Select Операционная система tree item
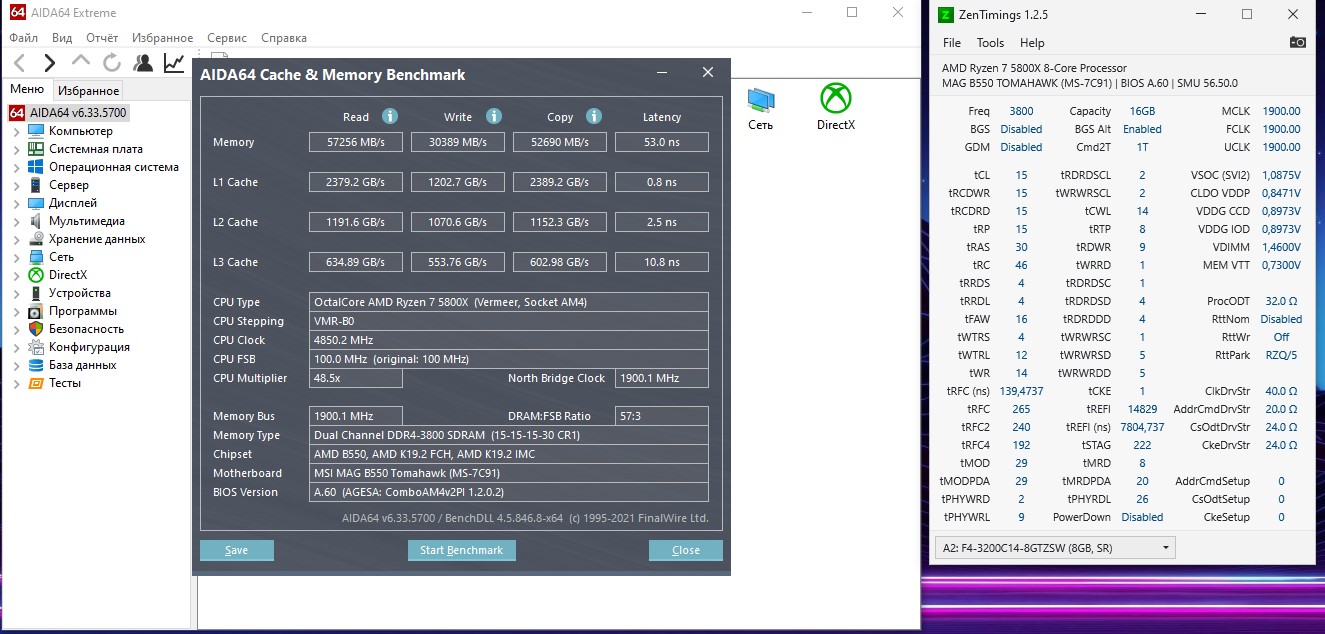 pos(113,167)
